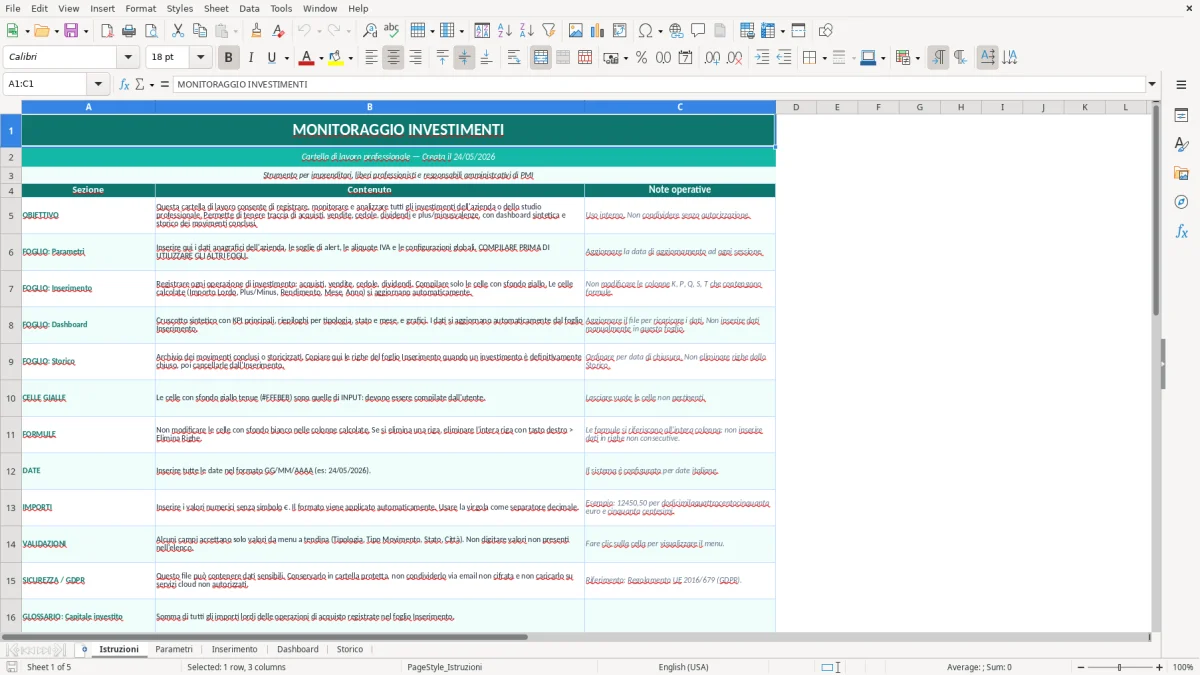This screenshot has height=675, width=1200.
Task: Open the font size dropdown
Action: [x=201, y=58]
